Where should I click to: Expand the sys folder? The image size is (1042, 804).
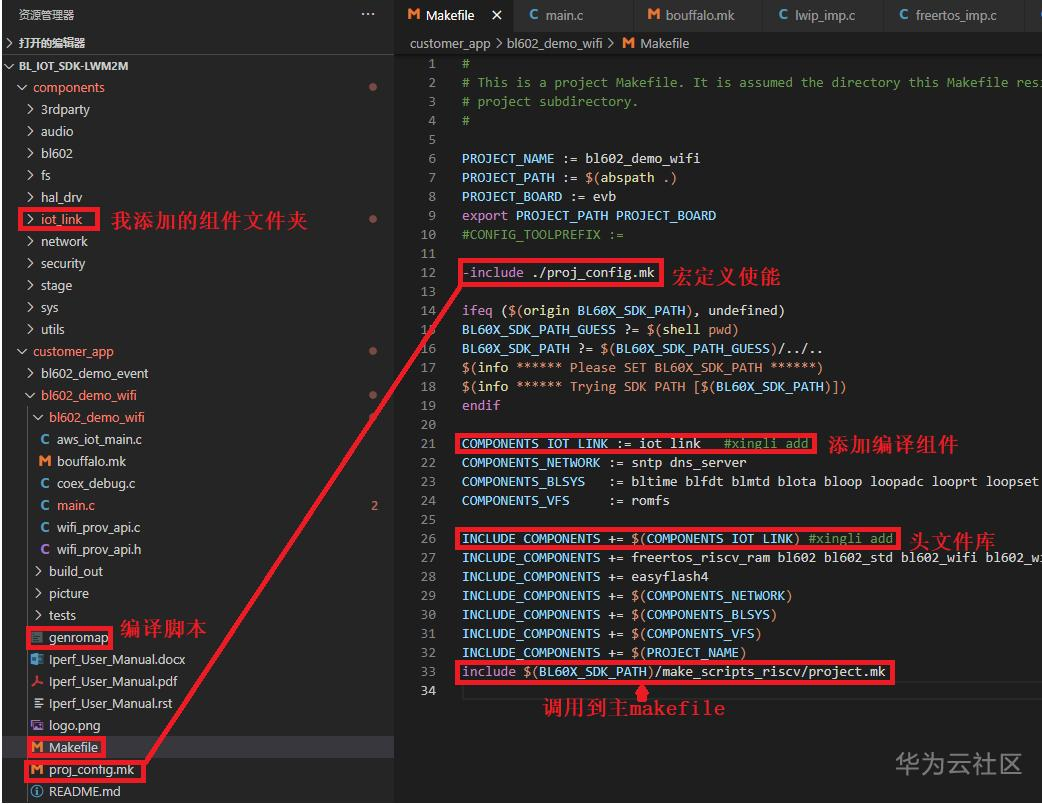(x=49, y=308)
